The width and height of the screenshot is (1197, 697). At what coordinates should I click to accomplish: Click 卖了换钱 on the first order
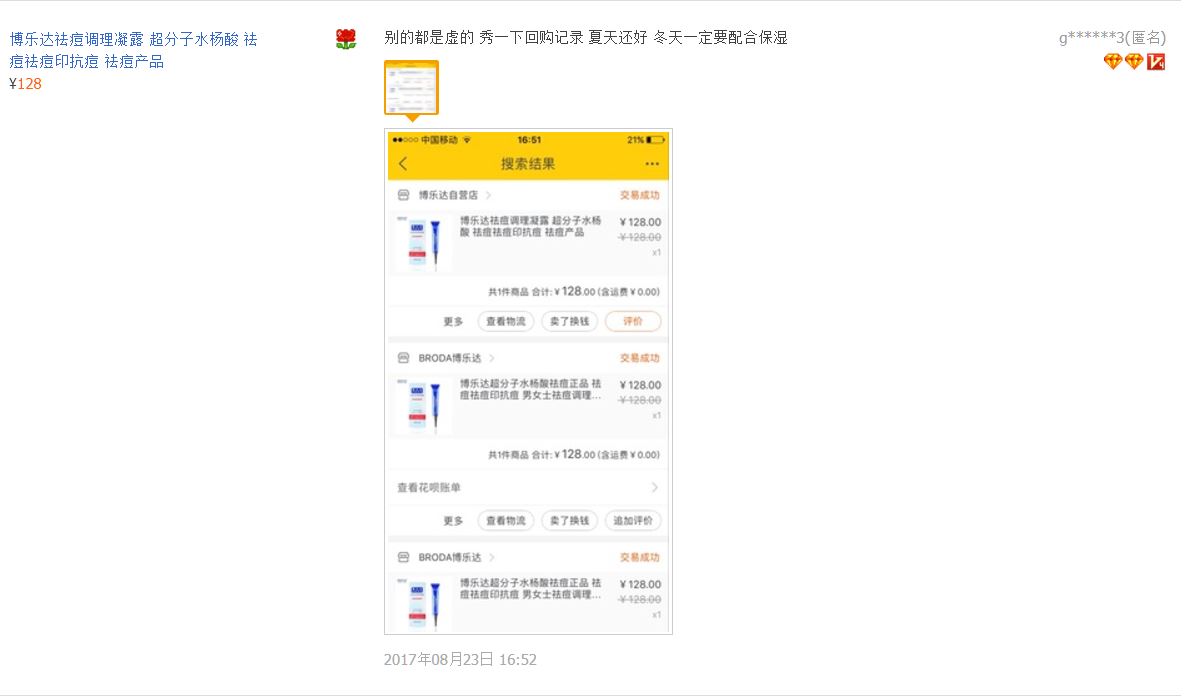click(569, 321)
